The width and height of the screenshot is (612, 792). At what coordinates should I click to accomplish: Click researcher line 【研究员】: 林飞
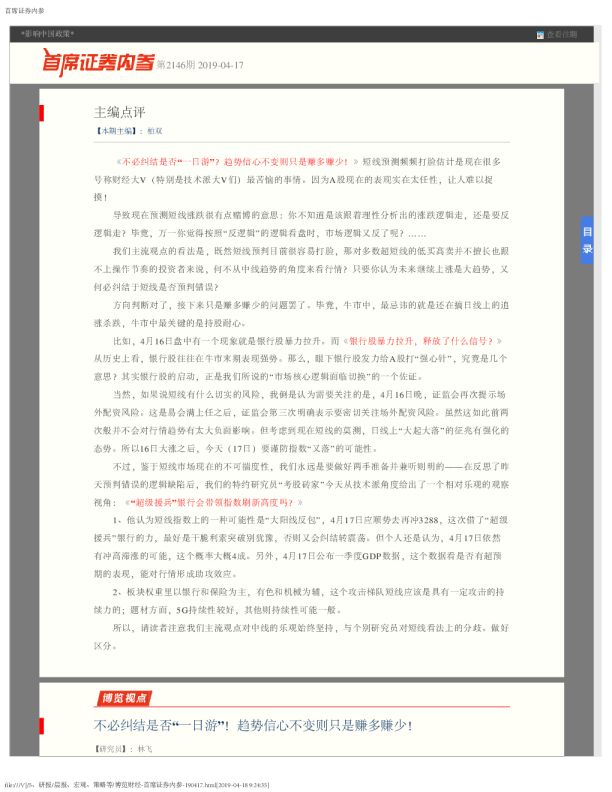pos(123,749)
